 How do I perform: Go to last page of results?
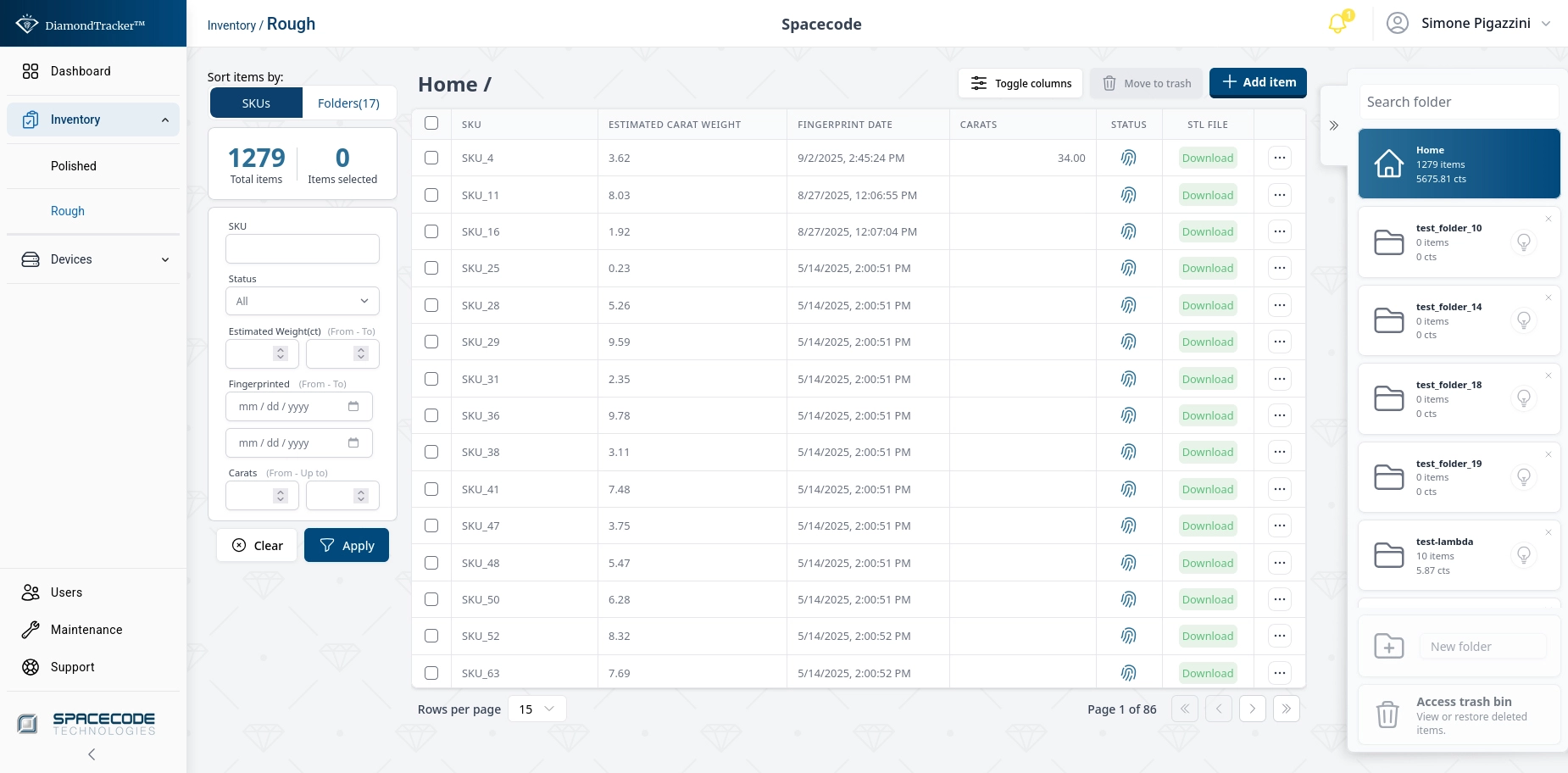1286,709
